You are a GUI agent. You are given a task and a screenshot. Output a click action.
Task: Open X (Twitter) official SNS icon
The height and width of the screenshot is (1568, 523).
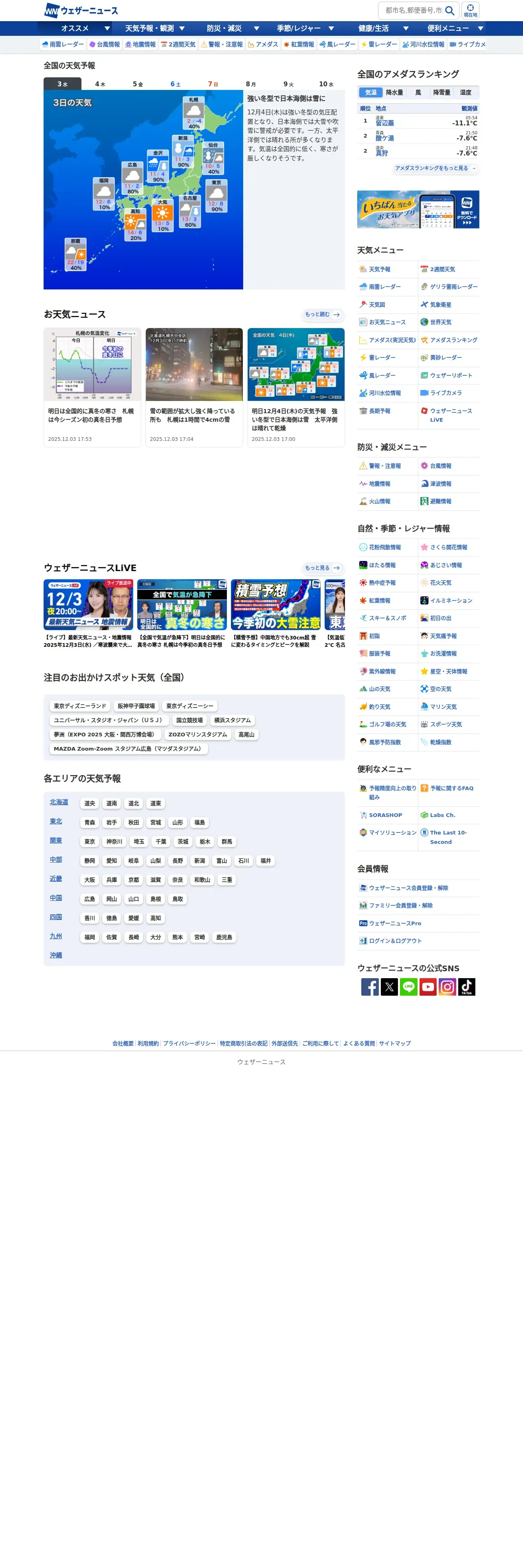(x=389, y=987)
